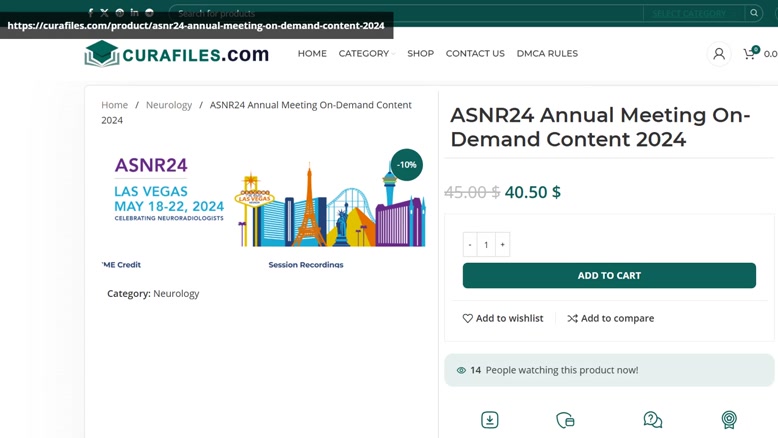
Task: Click the search magnifier icon
Action: pyautogui.click(x=754, y=13)
